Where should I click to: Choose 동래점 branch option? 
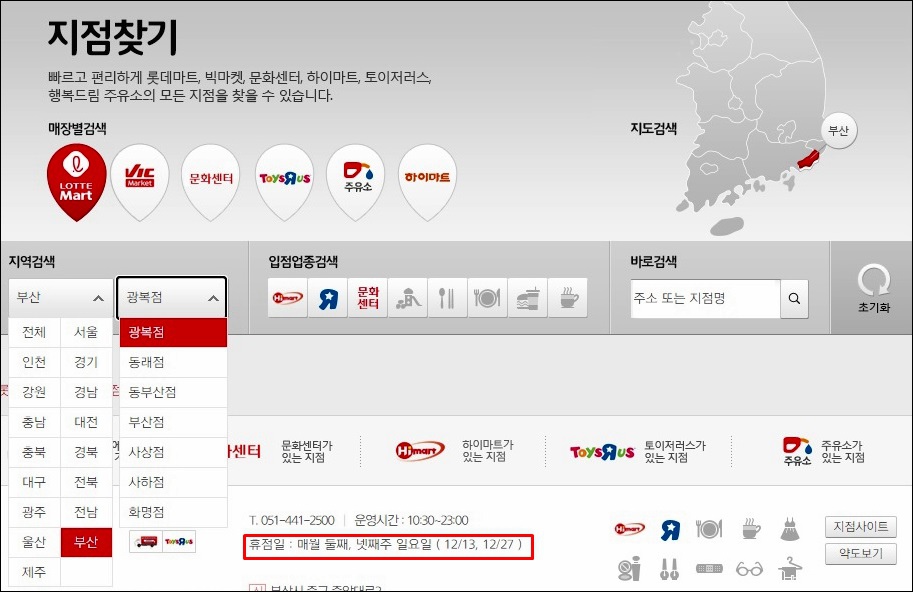coord(173,362)
